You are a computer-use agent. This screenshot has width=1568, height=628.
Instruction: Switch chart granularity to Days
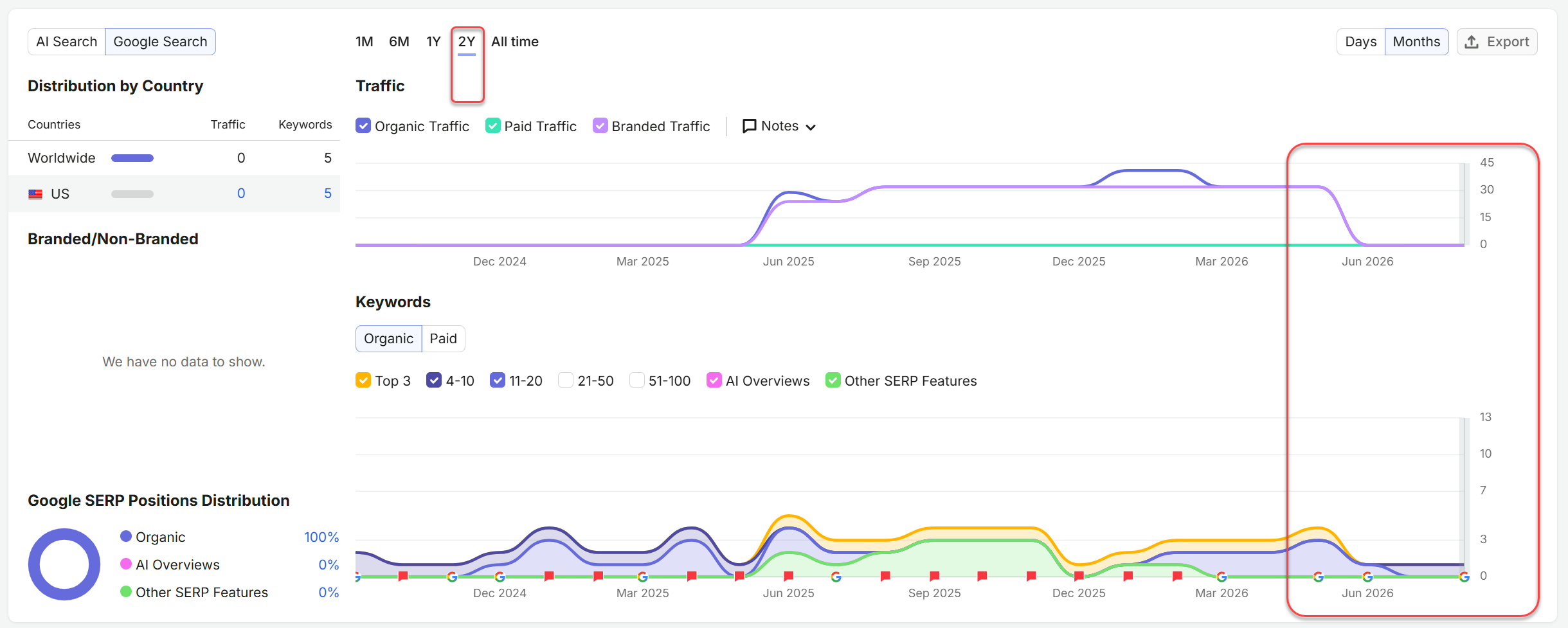point(1360,42)
